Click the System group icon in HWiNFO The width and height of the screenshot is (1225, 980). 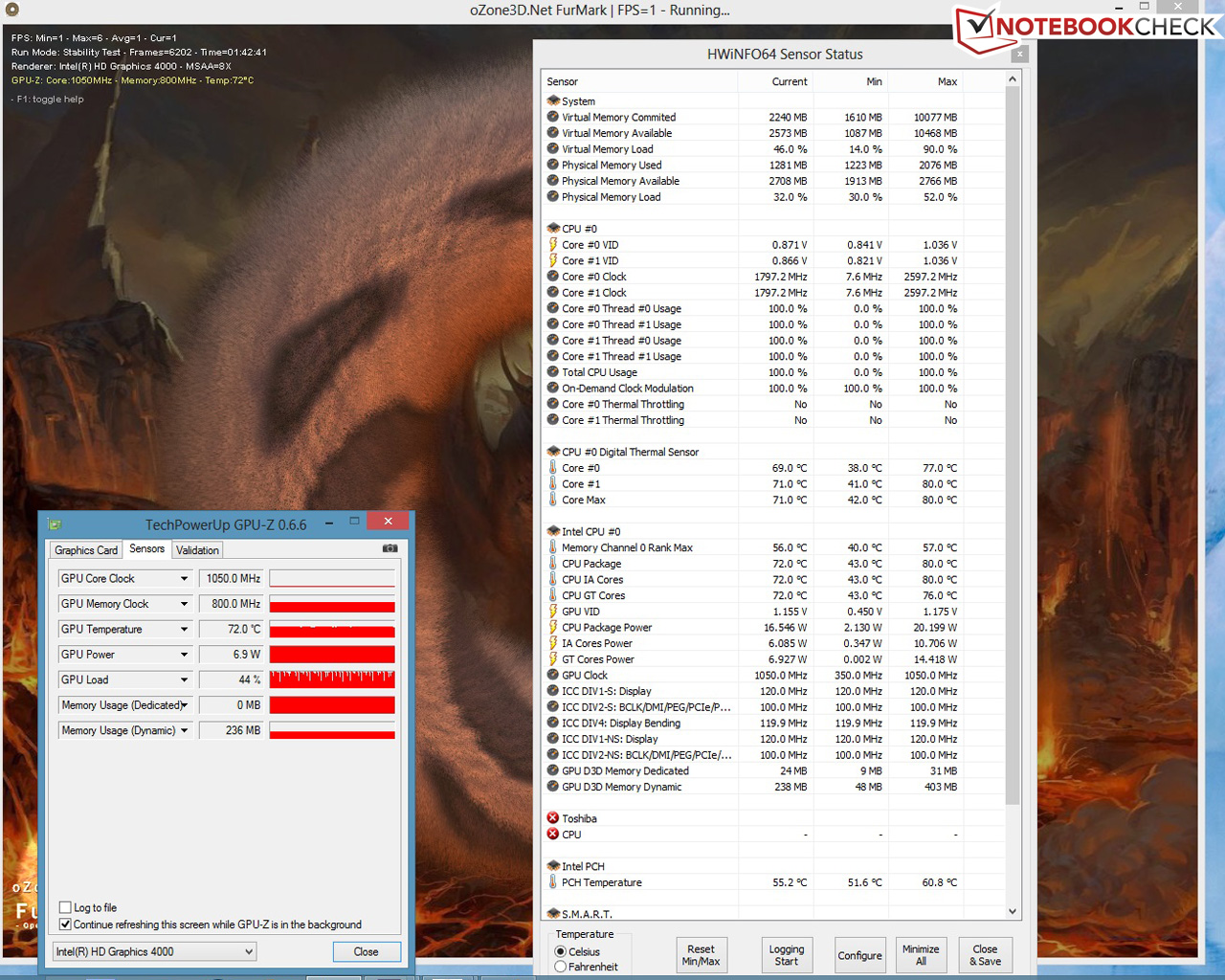tap(553, 100)
